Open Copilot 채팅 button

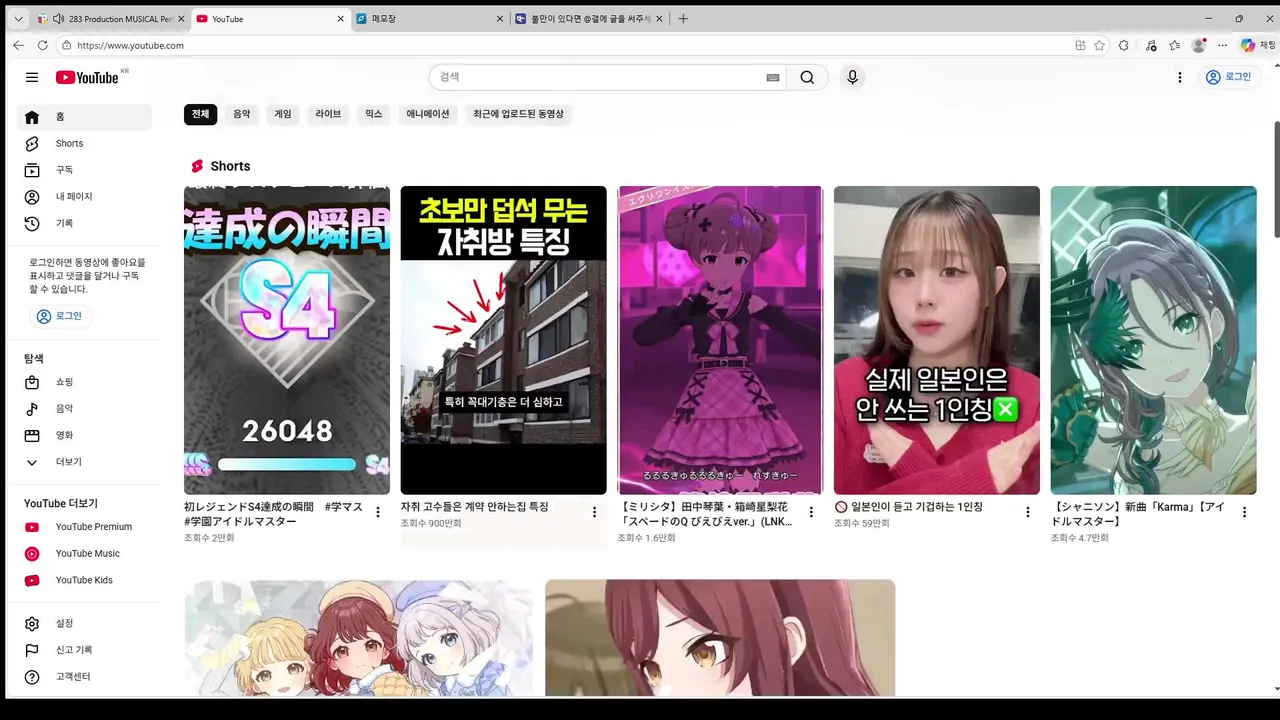(x=1258, y=45)
